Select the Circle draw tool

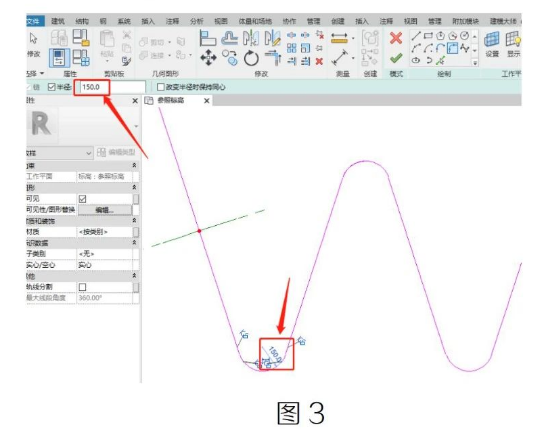[465, 36]
